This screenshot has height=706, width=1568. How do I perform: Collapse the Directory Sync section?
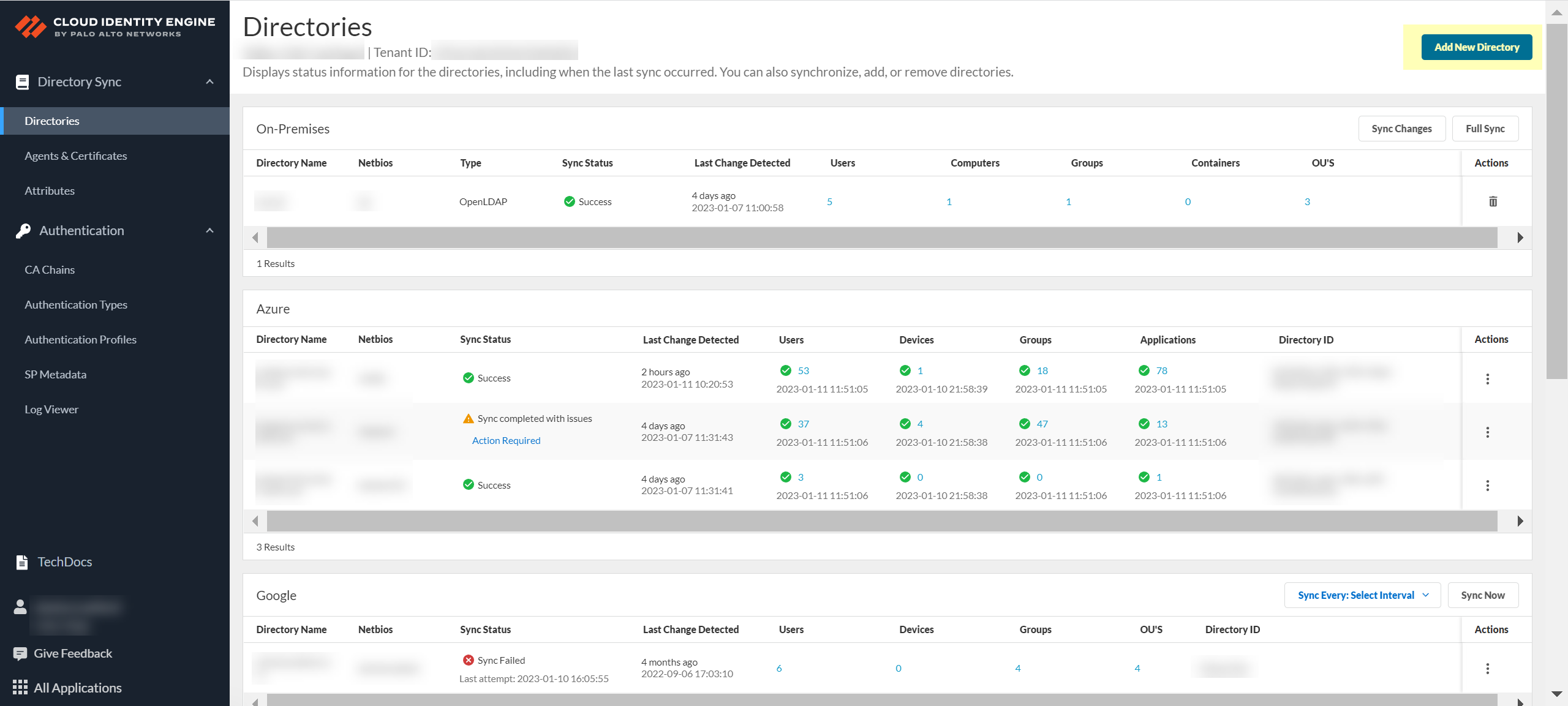[x=209, y=82]
